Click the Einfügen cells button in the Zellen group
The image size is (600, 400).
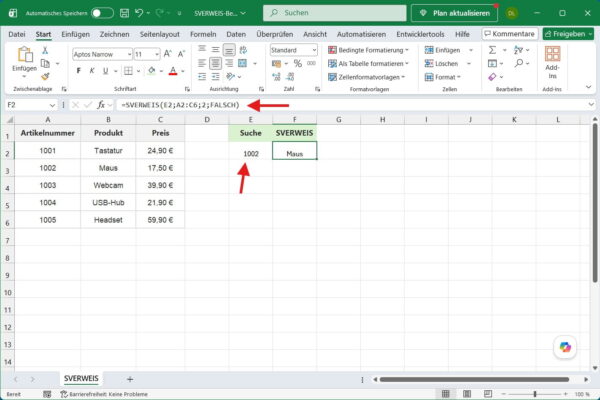(x=442, y=50)
